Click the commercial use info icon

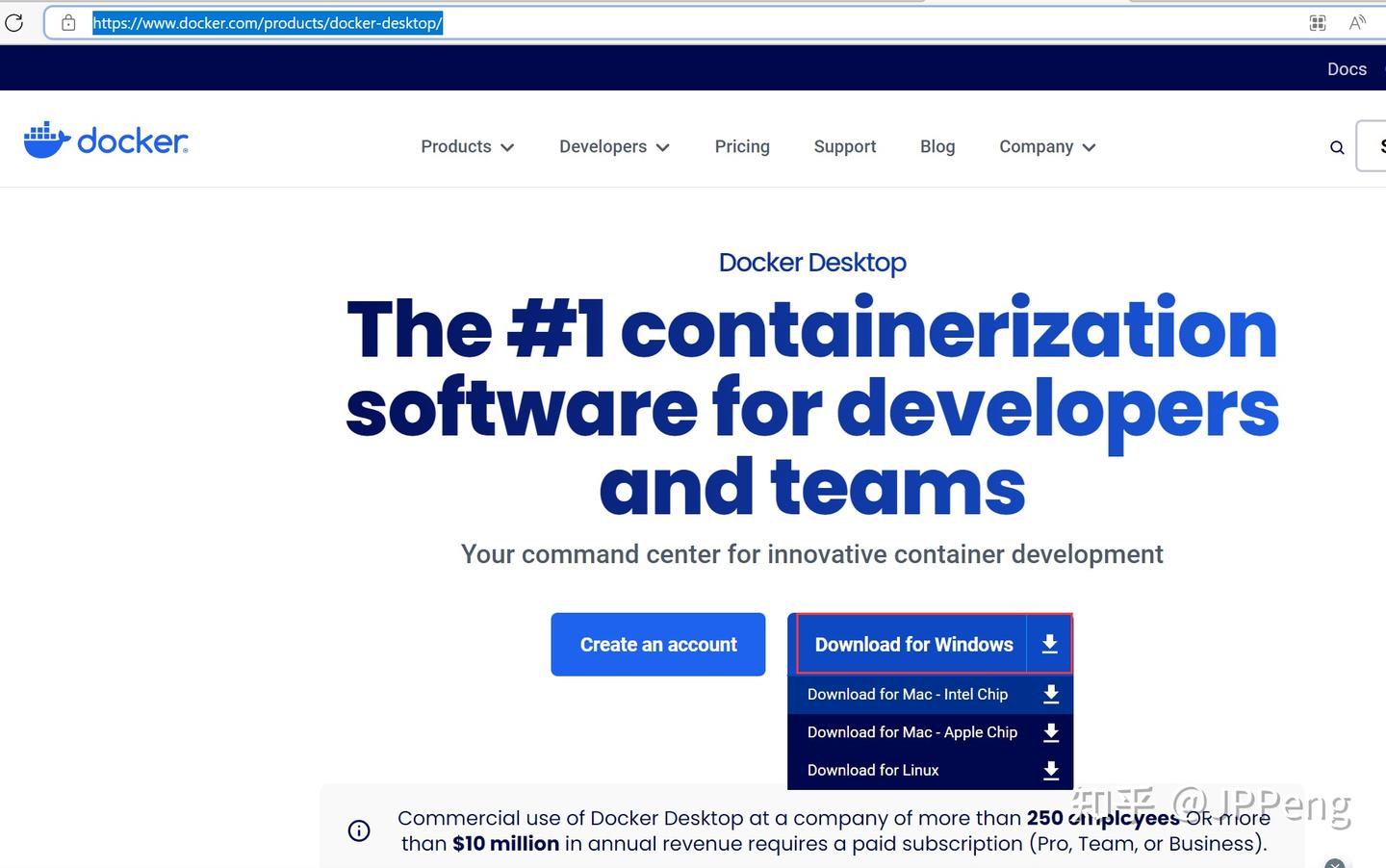tap(359, 830)
